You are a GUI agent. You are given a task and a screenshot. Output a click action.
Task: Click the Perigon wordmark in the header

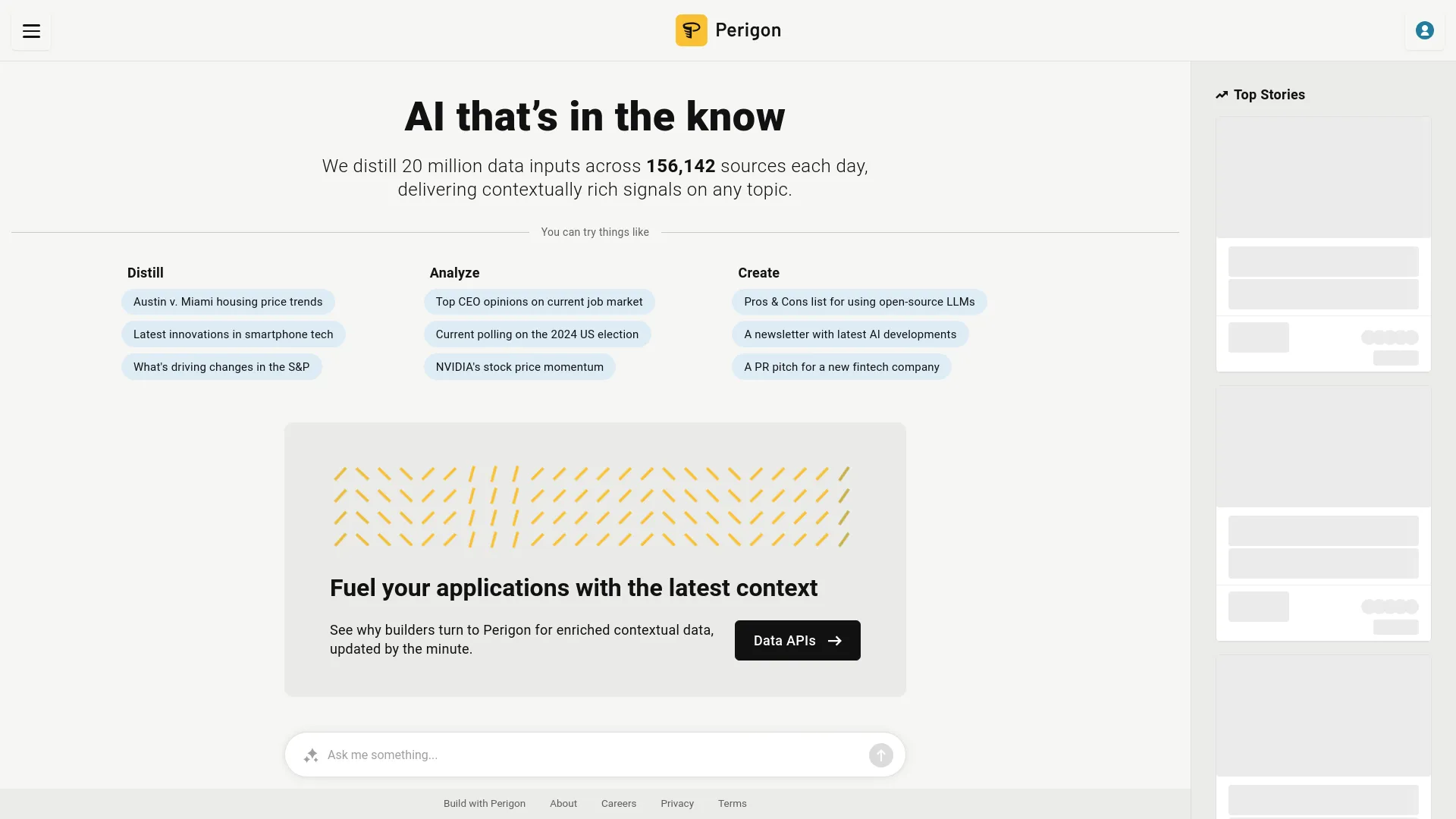pyautogui.click(x=748, y=30)
